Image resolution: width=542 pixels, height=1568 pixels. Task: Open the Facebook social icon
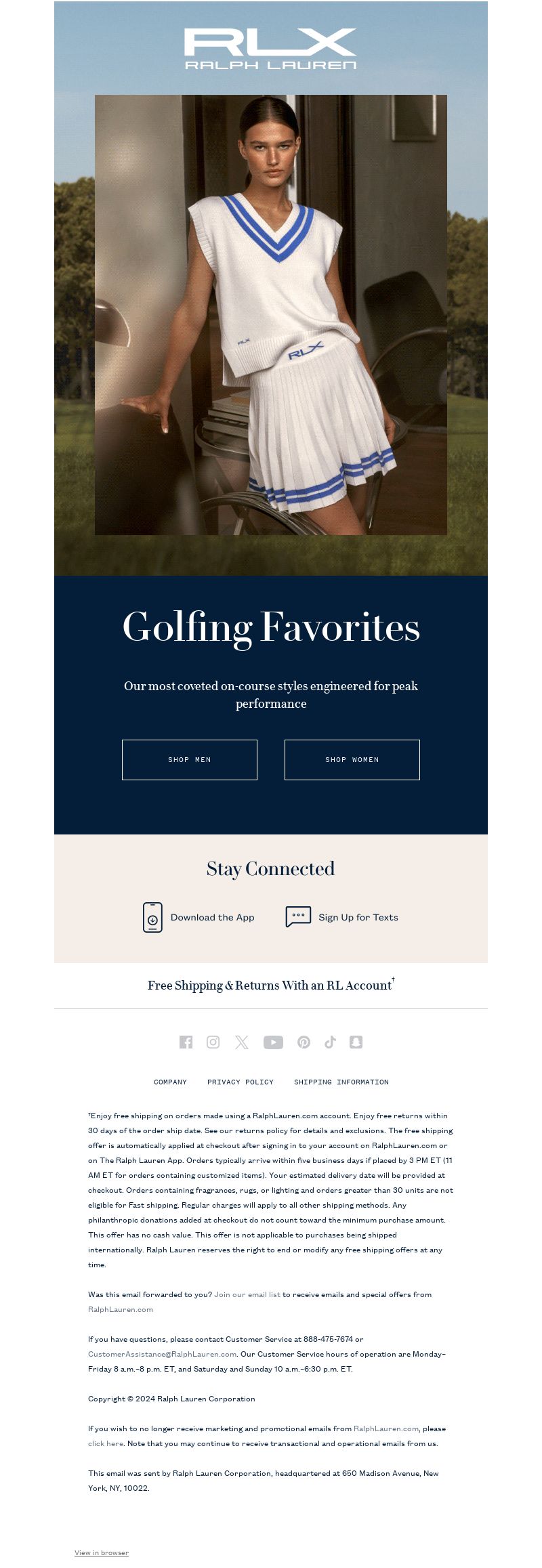pyautogui.click(x=186, y=1042)
